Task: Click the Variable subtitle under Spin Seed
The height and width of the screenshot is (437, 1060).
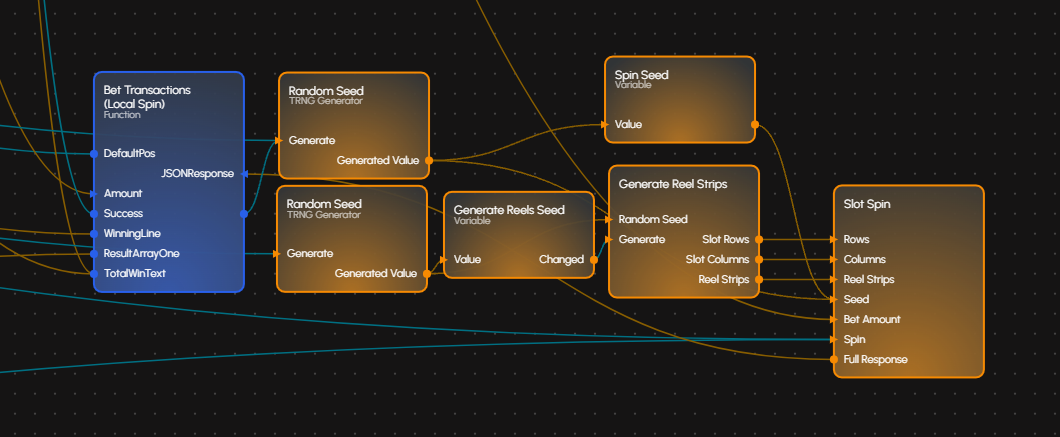Action: (633, 85)
